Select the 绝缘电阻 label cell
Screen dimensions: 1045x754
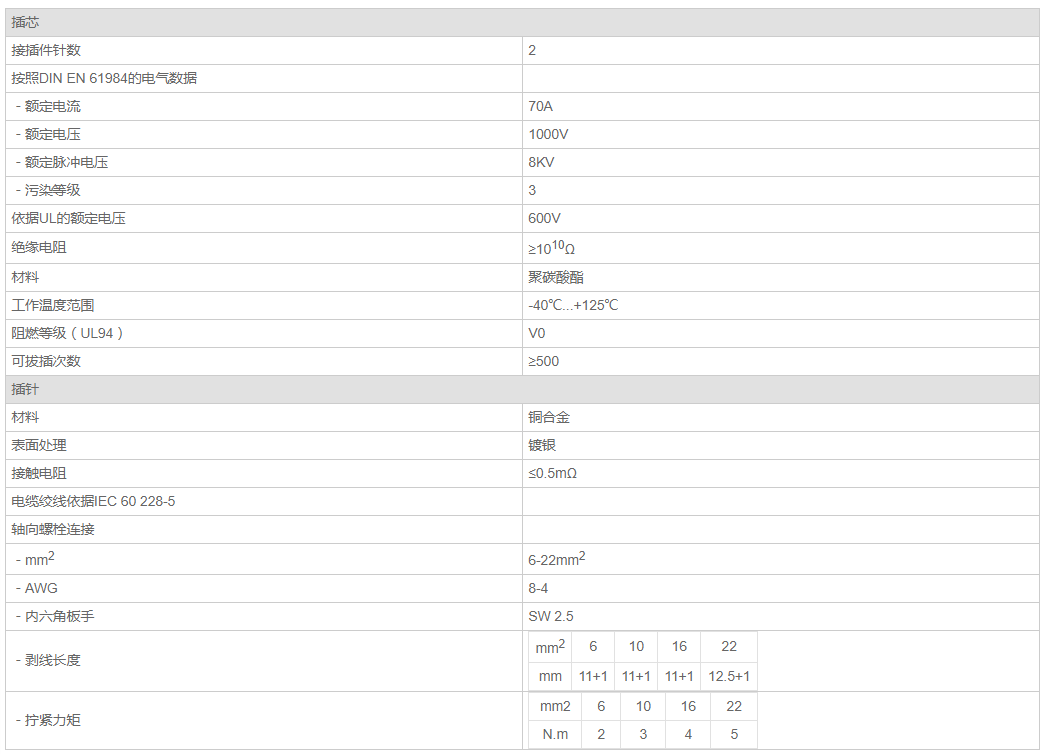pyautogui.click(x=39, y=248)
